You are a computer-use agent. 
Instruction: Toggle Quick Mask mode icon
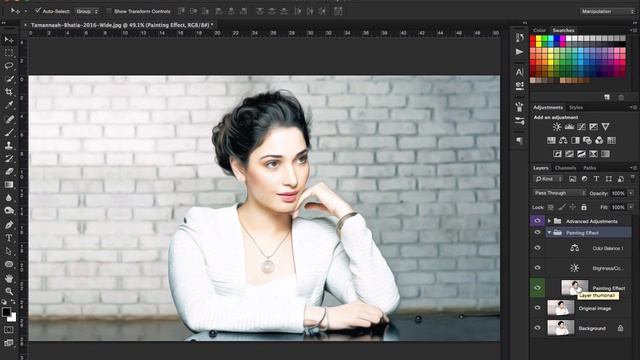point(9,329)
